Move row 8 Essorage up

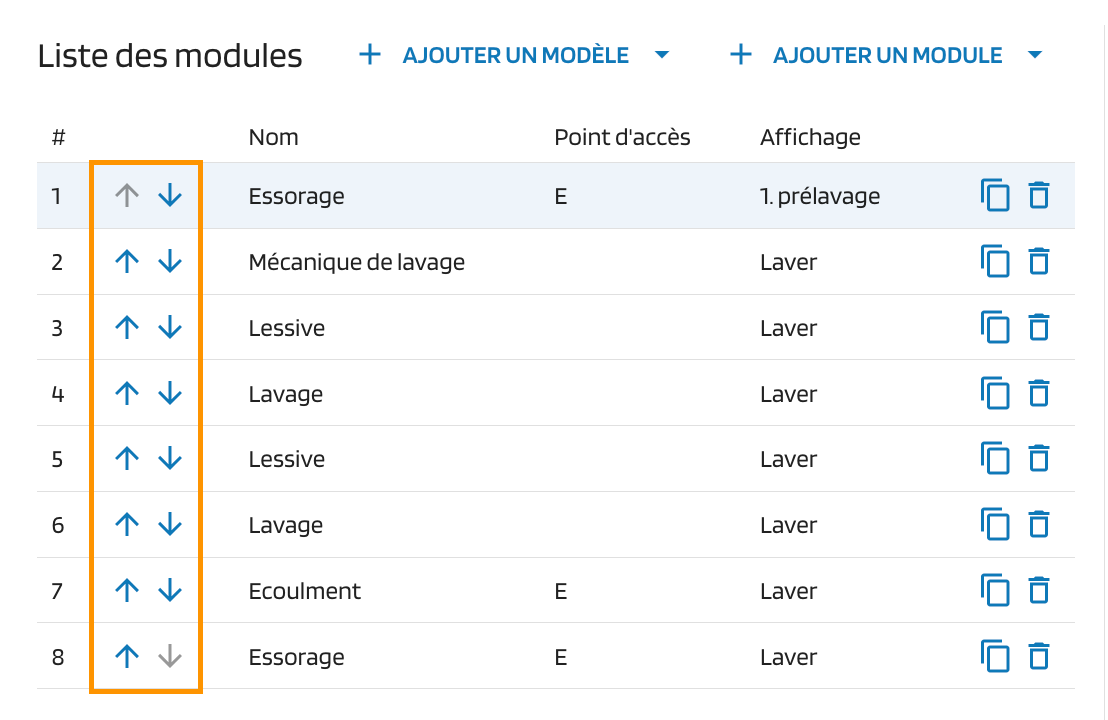pos(126,657)
